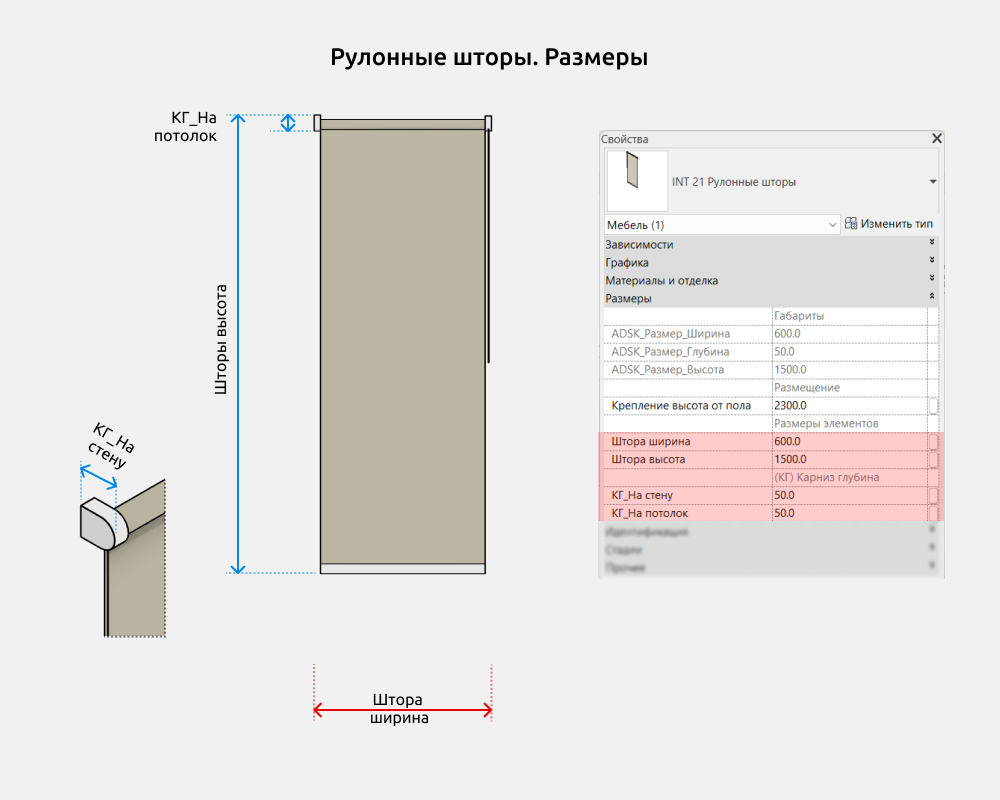Click the ADSK_Размер_Высота value 1500.0

849,369
